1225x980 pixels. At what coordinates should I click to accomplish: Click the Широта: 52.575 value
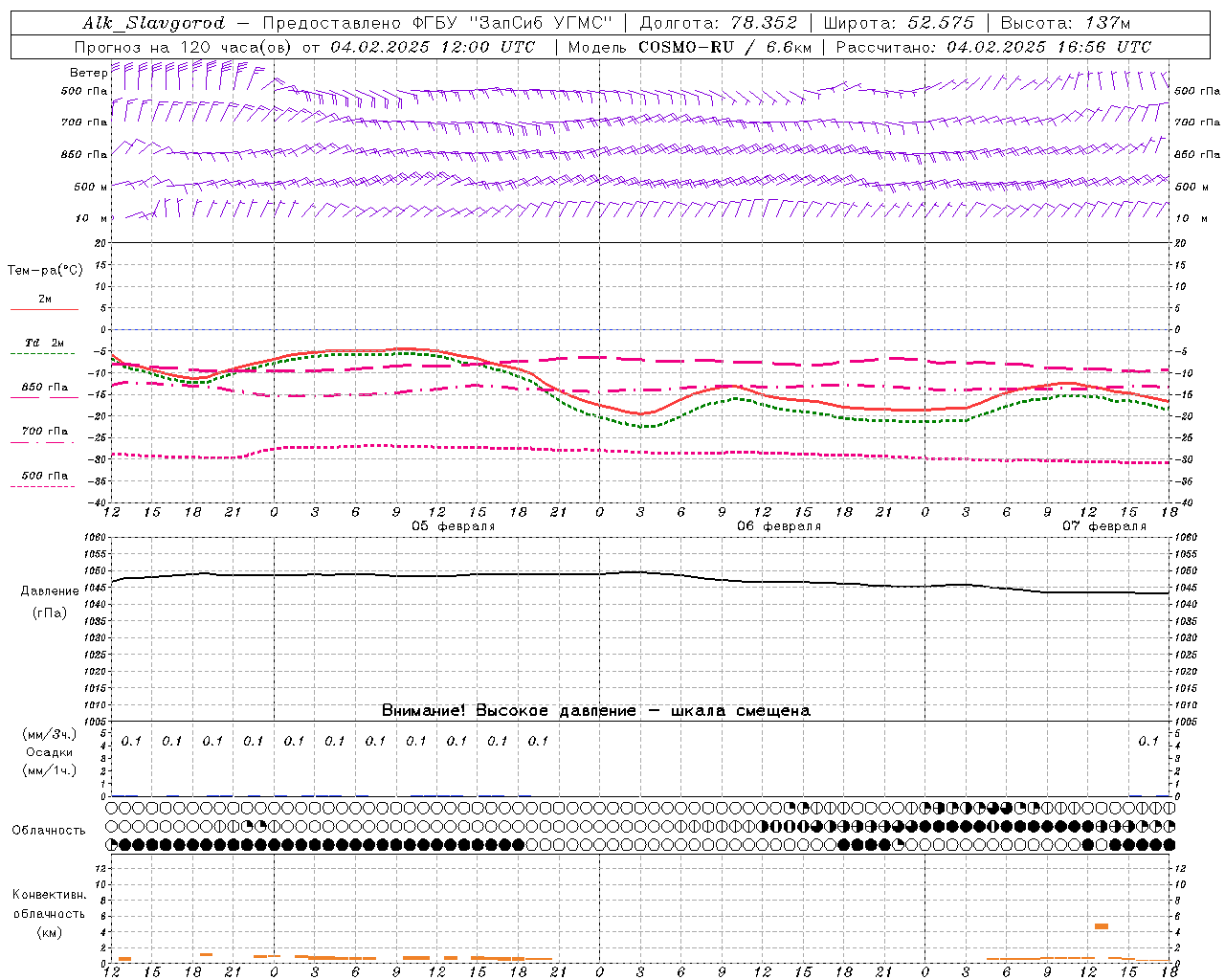click(898, 23)
